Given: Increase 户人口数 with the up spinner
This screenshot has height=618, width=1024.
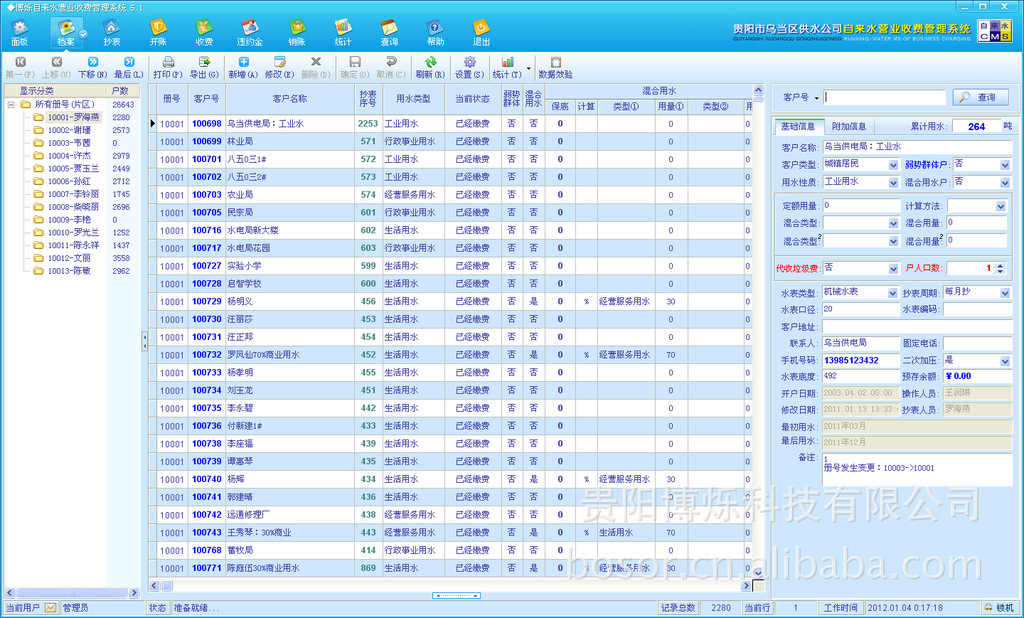Looking at the screenshot, I should point(1000,265).
